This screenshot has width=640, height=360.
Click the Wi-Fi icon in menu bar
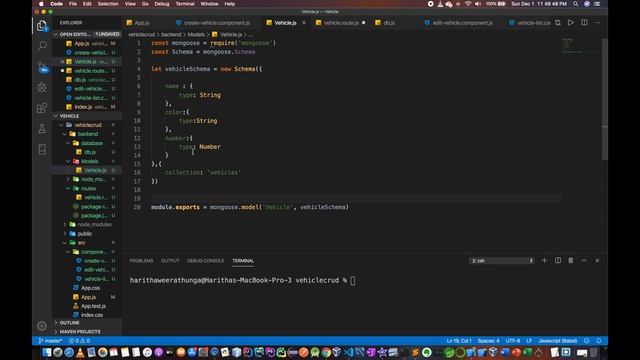point(468,4)
